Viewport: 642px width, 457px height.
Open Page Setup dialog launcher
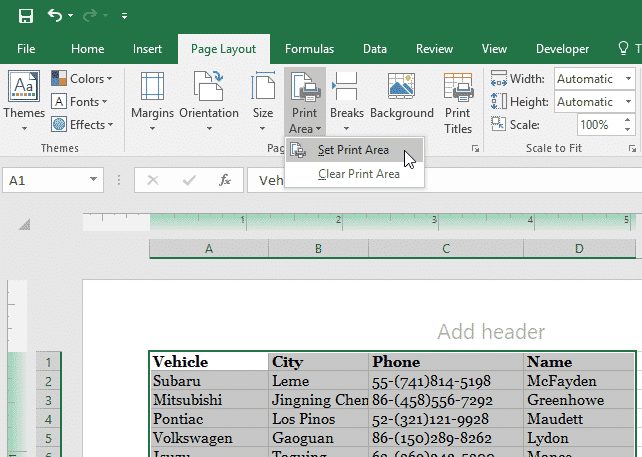[x=475, y=149]
